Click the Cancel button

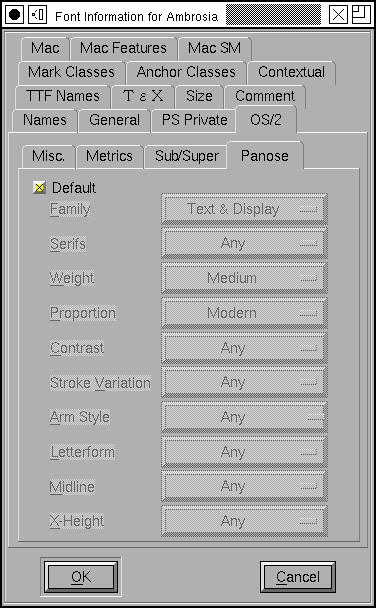(x=298, y=577)
